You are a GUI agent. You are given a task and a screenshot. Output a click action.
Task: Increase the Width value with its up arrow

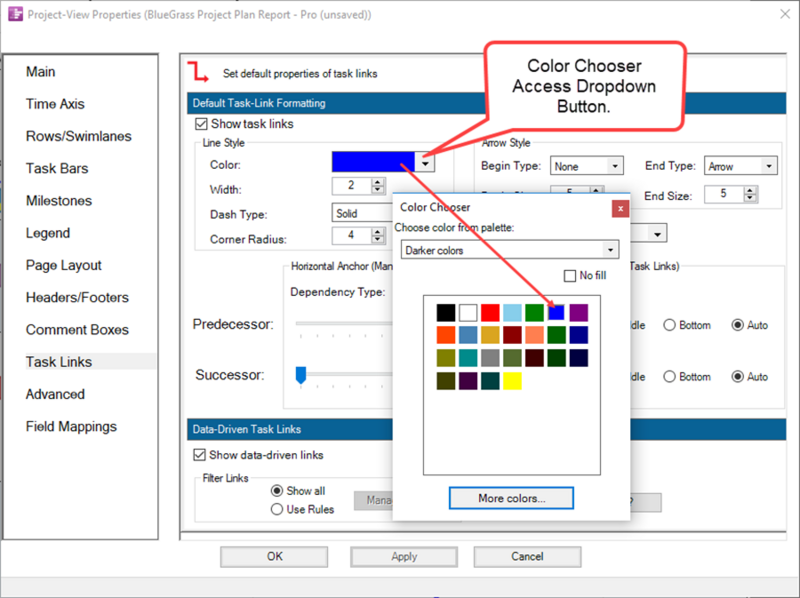coord(378,182)
